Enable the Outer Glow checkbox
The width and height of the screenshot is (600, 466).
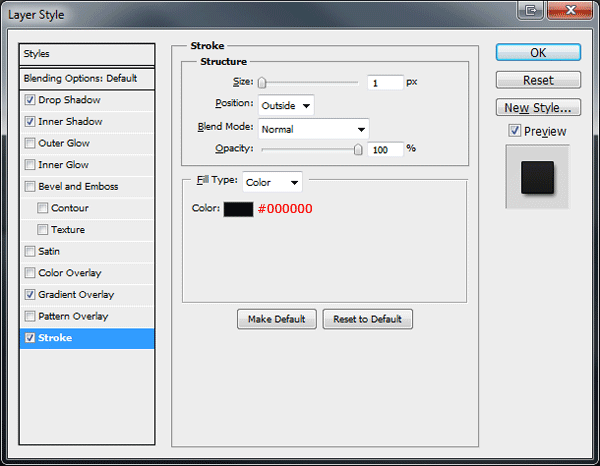point(30,143)
